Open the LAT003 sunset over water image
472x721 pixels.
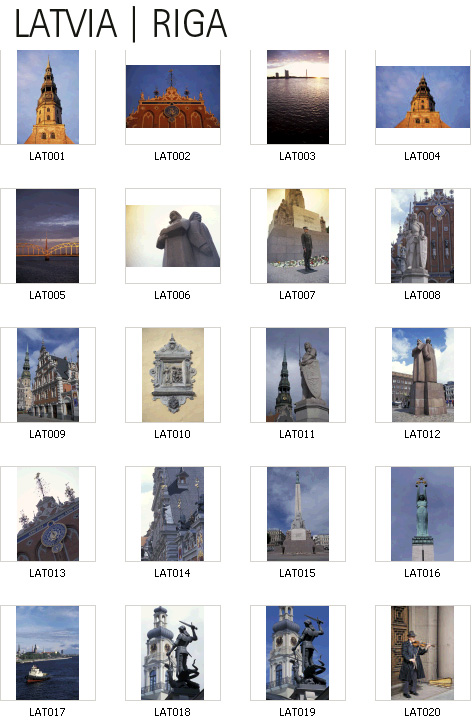pos(298,97)
